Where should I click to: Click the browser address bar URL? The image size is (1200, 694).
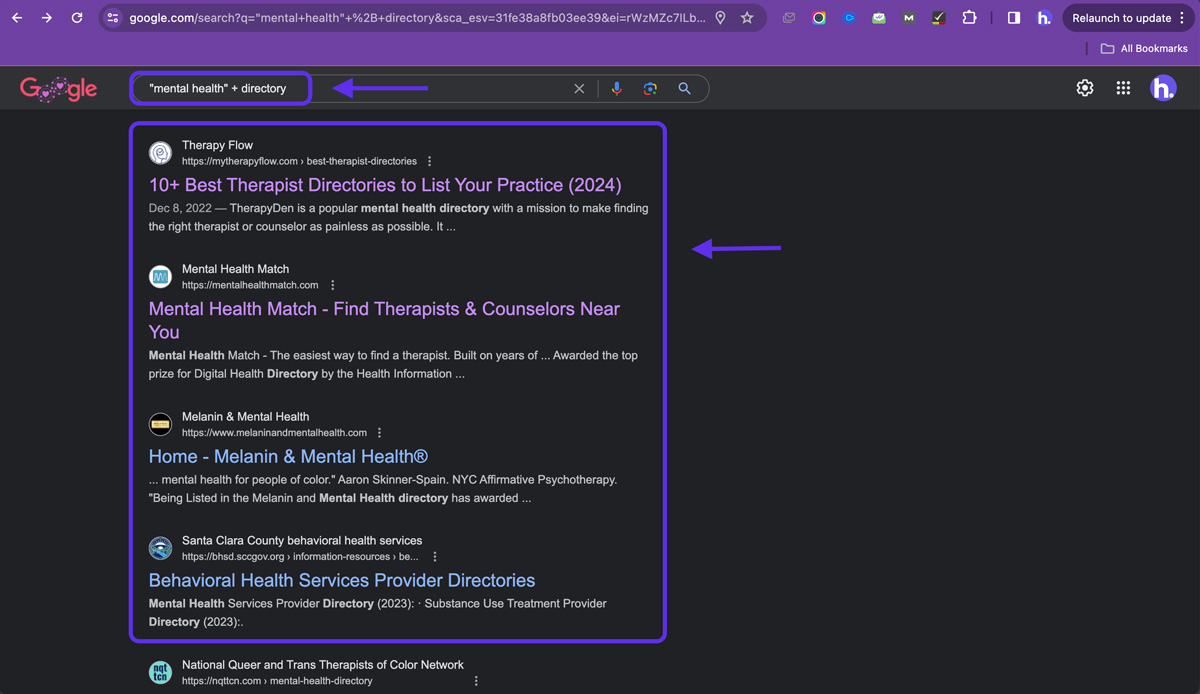pos(417,18)
